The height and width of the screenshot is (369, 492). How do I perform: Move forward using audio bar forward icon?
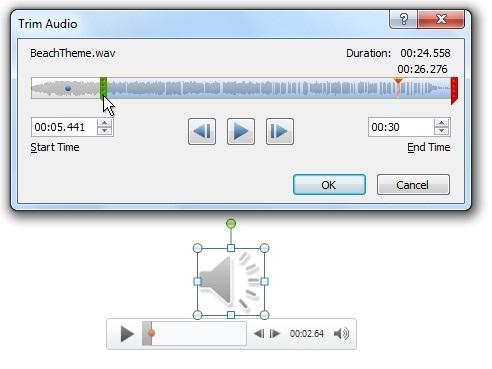(275, 333)
